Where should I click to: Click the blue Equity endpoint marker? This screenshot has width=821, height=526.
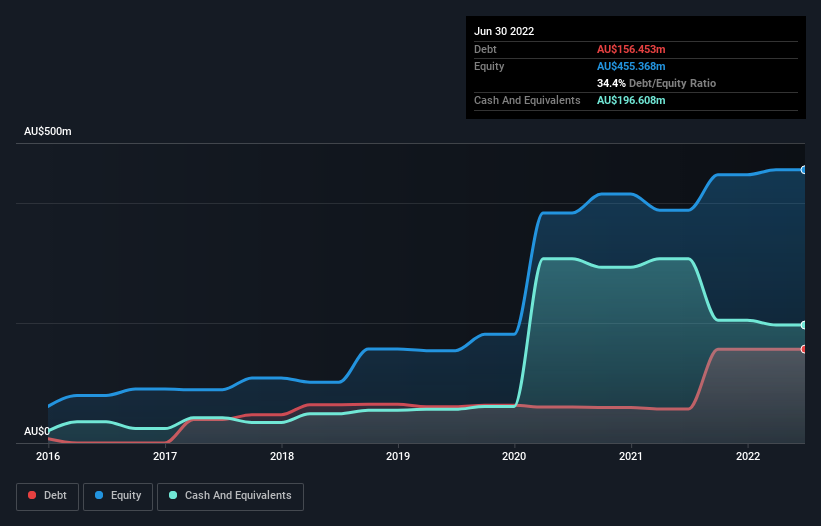(x=804, y=170)
